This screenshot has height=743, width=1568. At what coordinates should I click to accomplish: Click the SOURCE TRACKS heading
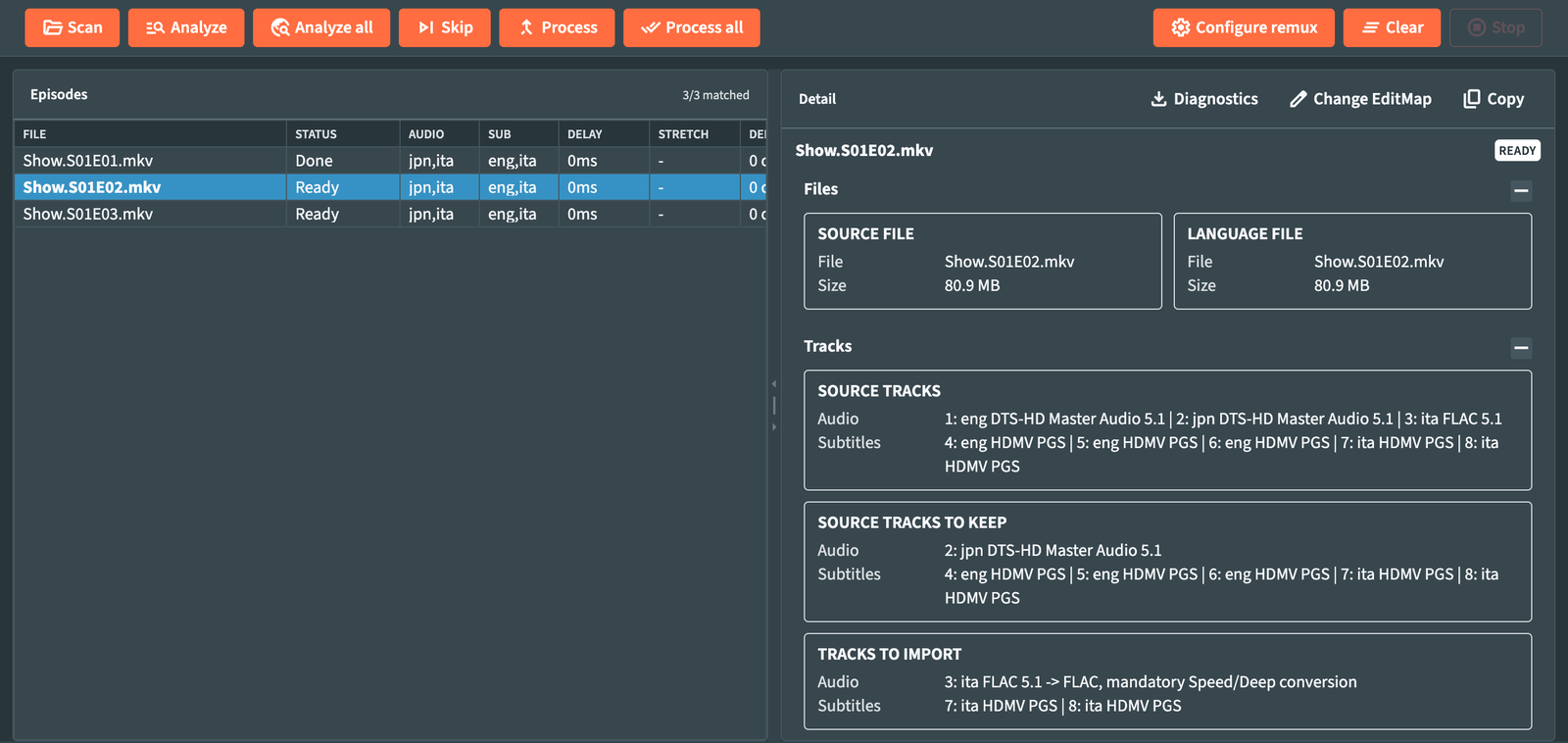pyautogui.click(x=879, y=391)
